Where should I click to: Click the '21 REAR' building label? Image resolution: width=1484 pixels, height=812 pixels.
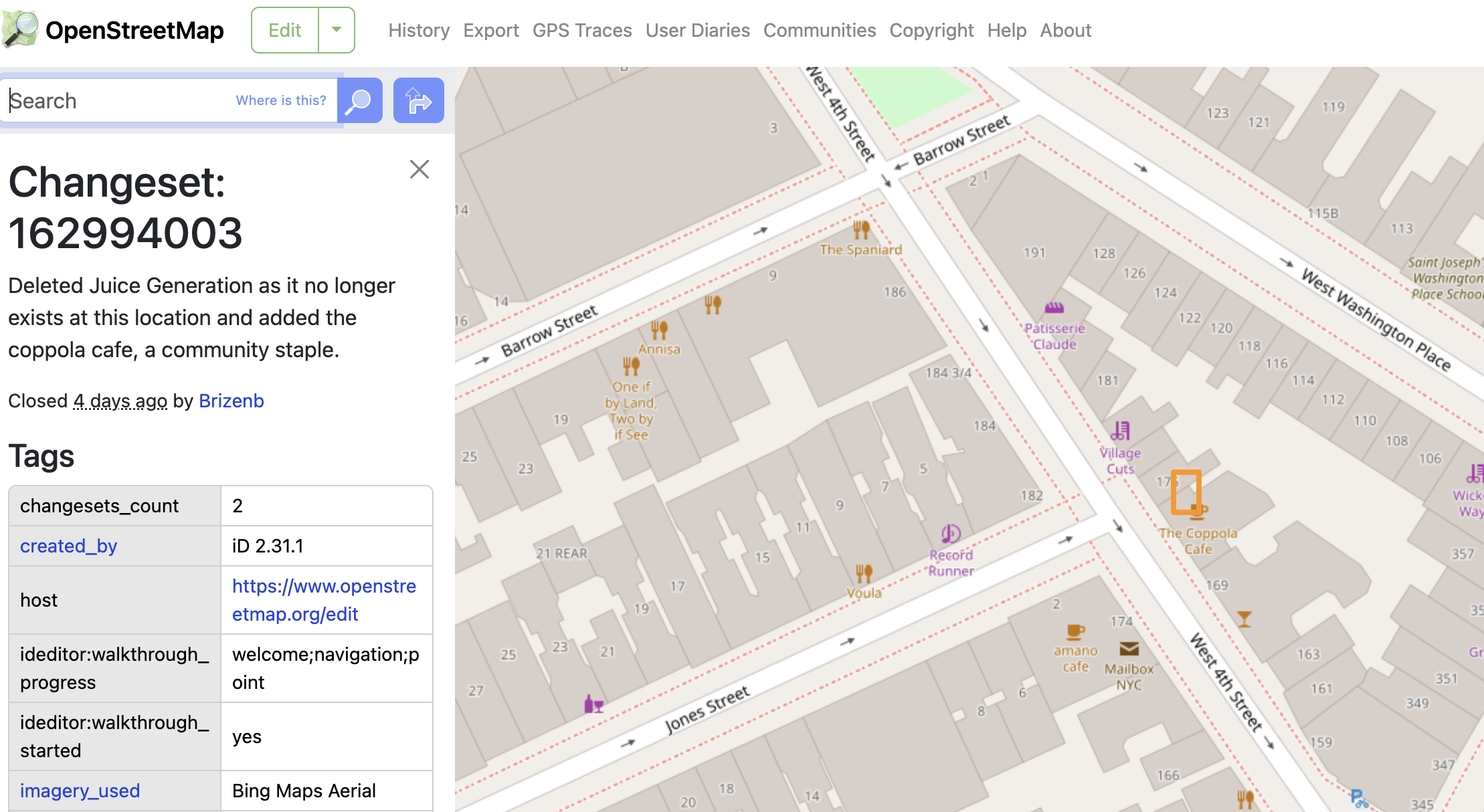coord(561,553)
